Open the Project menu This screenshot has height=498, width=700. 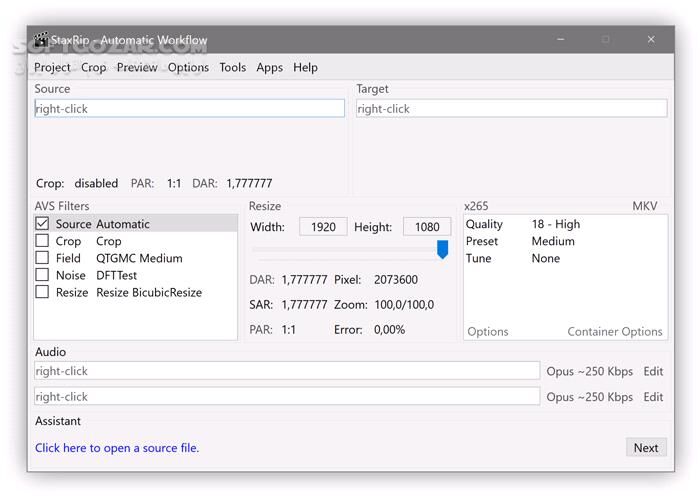coord(52,67)
